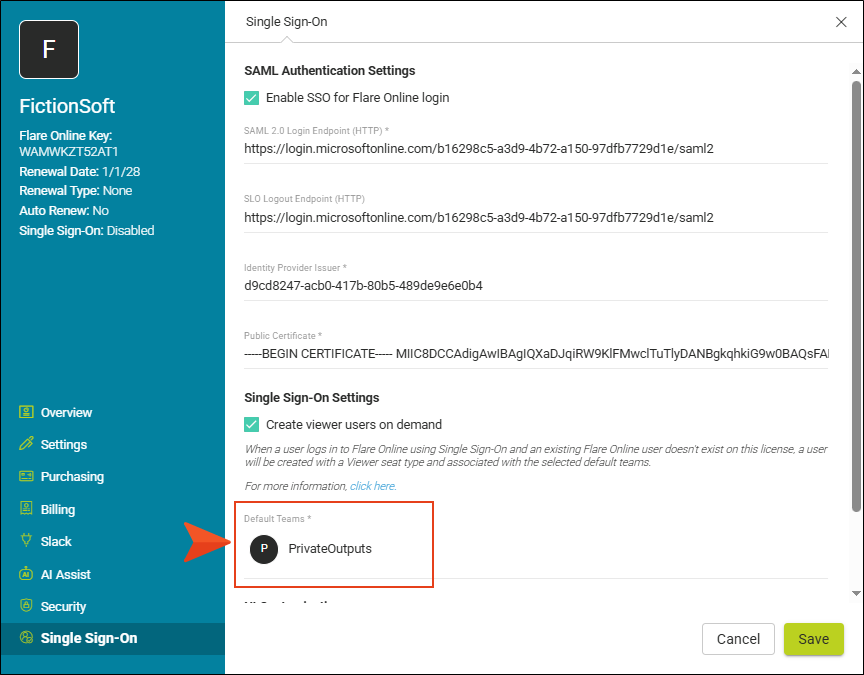Click the Renewal Date 1/1/28 text
Screen dimensions: 864x675
[x=80, y=171]
